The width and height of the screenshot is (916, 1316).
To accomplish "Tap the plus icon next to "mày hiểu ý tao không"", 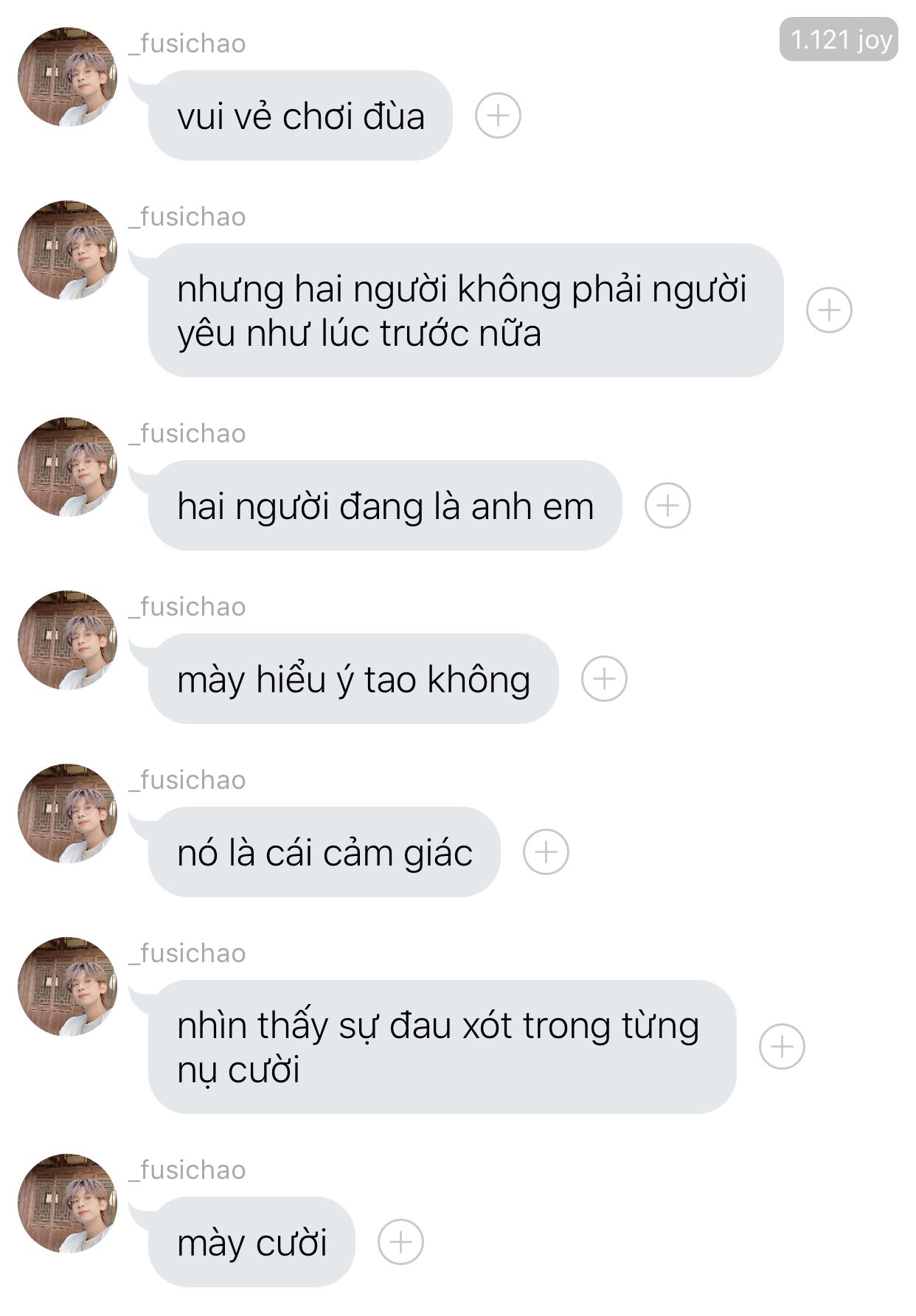I will pos(604,678).
